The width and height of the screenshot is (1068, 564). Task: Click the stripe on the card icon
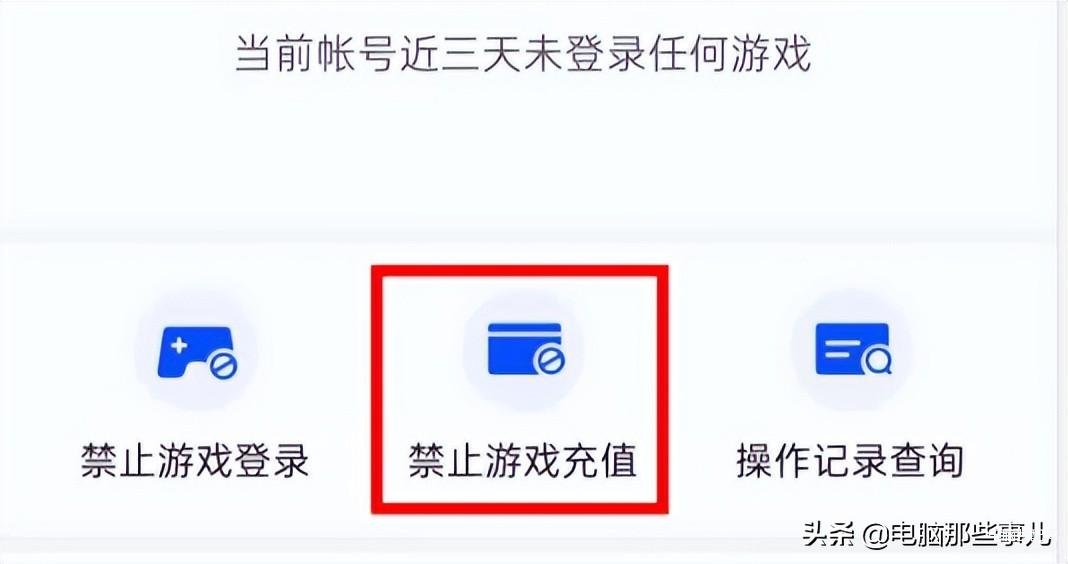pyautogui.click(x=524, y=334)
